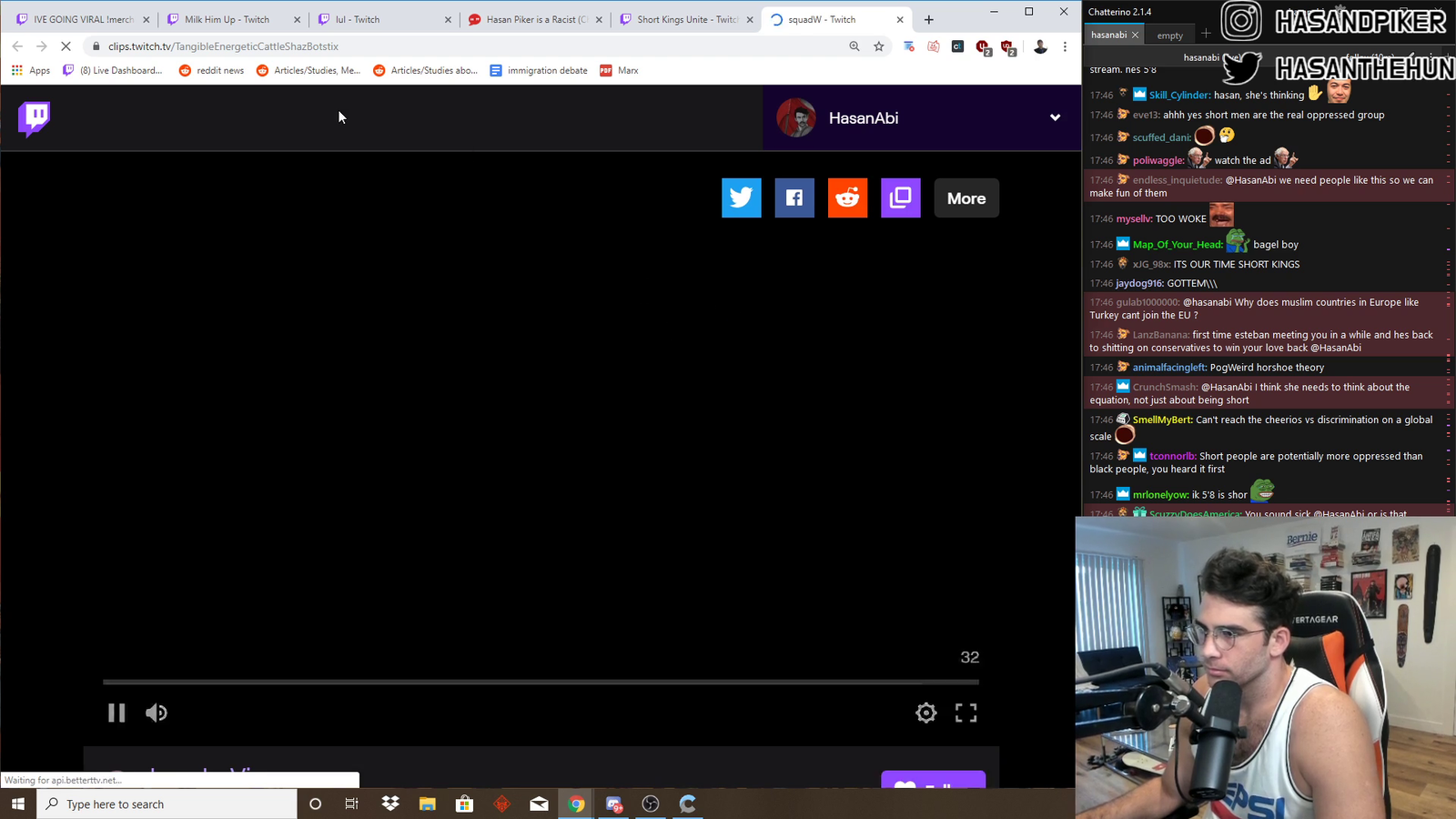
Task: Share the clip on Facebook
Action: (x=794, y=197)
